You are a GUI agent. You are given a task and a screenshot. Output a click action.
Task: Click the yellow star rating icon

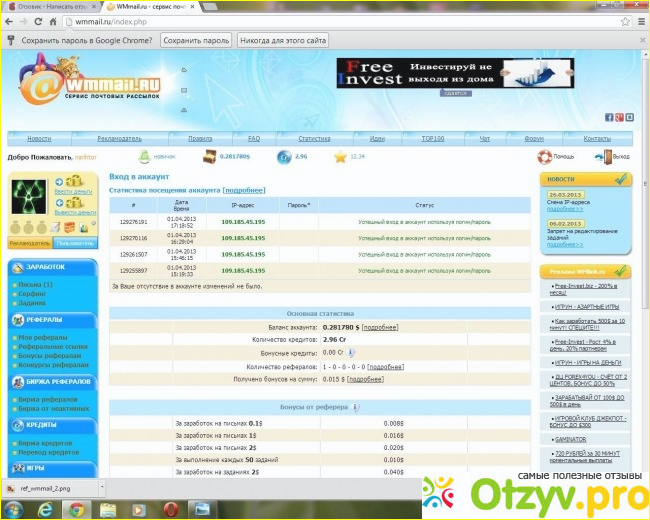tap(340, 157)
